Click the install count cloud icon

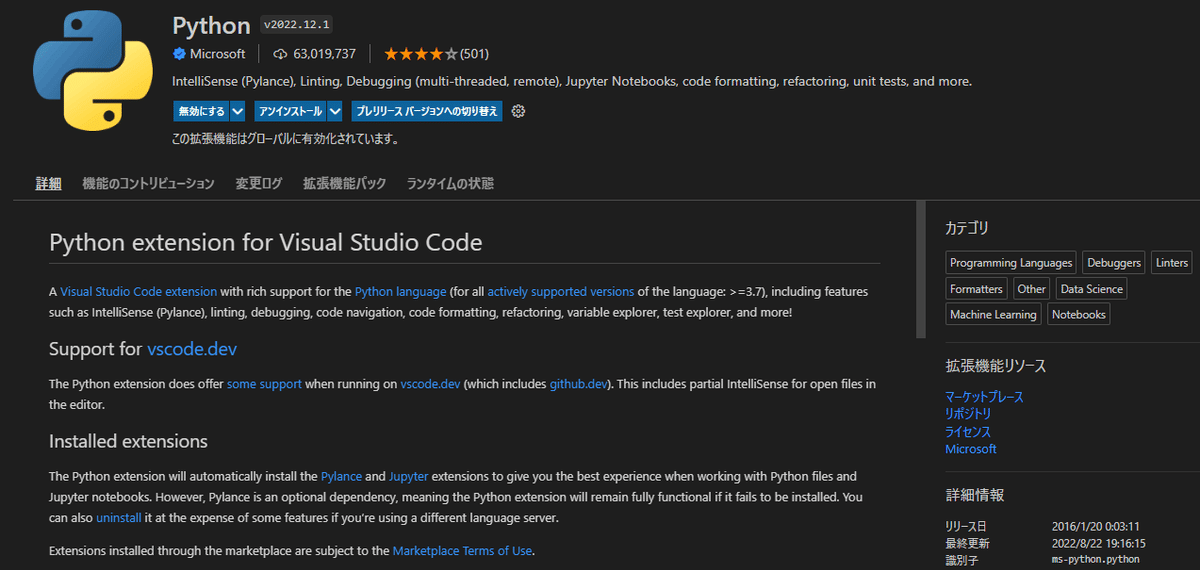(x=280, y=53)
